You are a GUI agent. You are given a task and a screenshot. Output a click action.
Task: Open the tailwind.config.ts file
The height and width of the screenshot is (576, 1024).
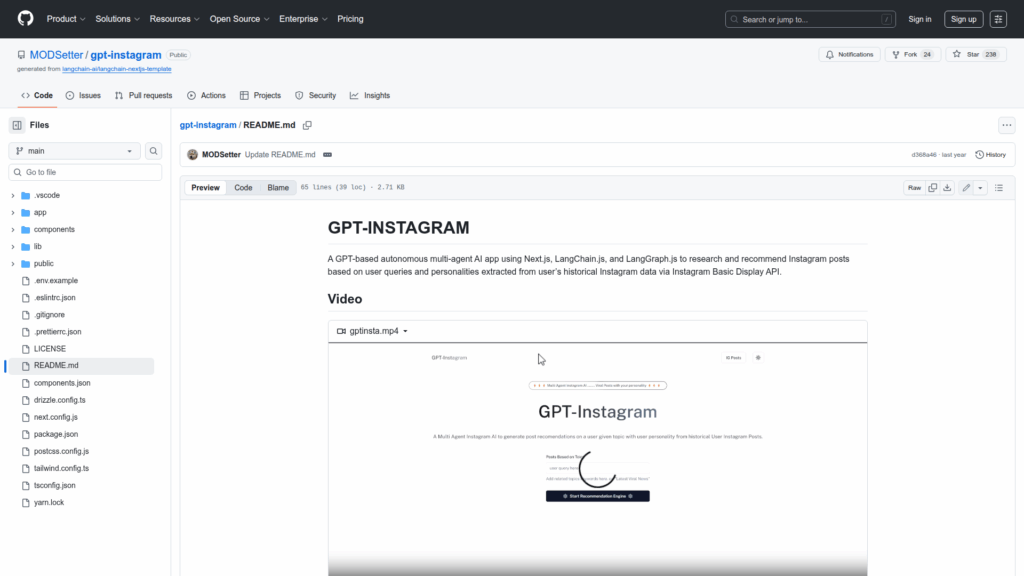(x=61, y=468)
